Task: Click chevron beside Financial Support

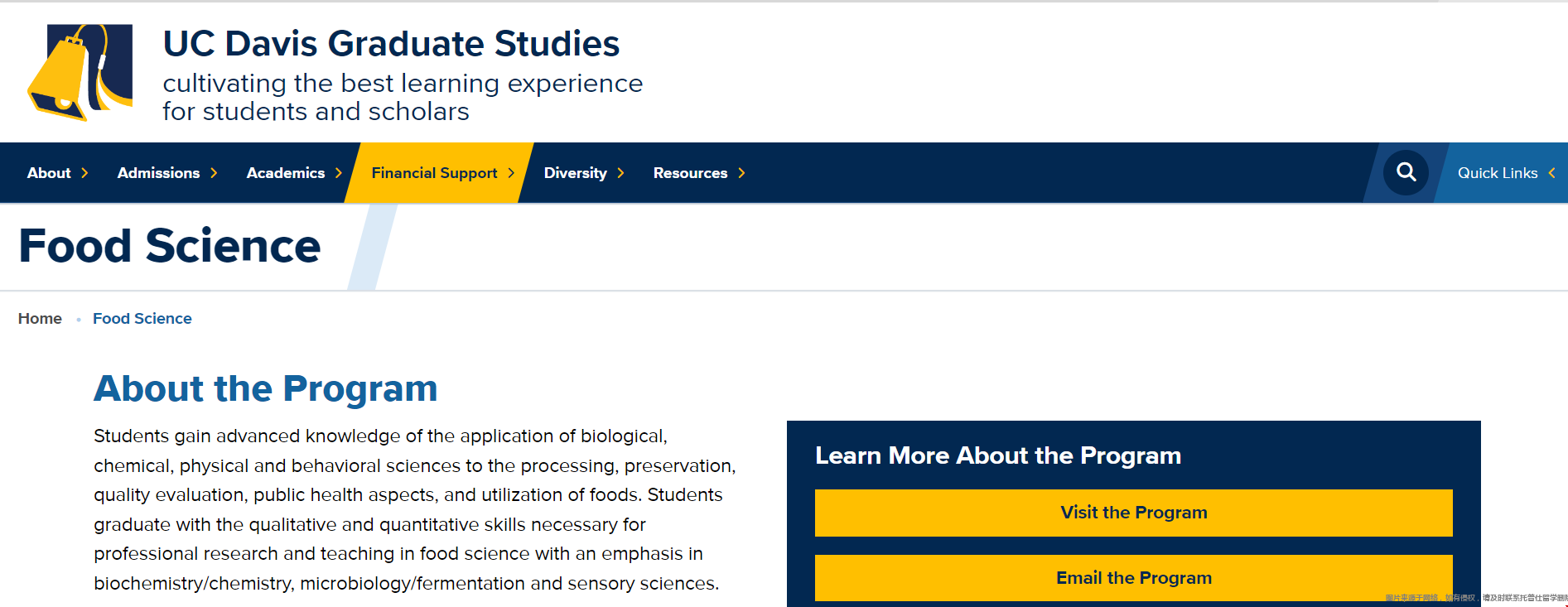Action: [x=511, y=173]
